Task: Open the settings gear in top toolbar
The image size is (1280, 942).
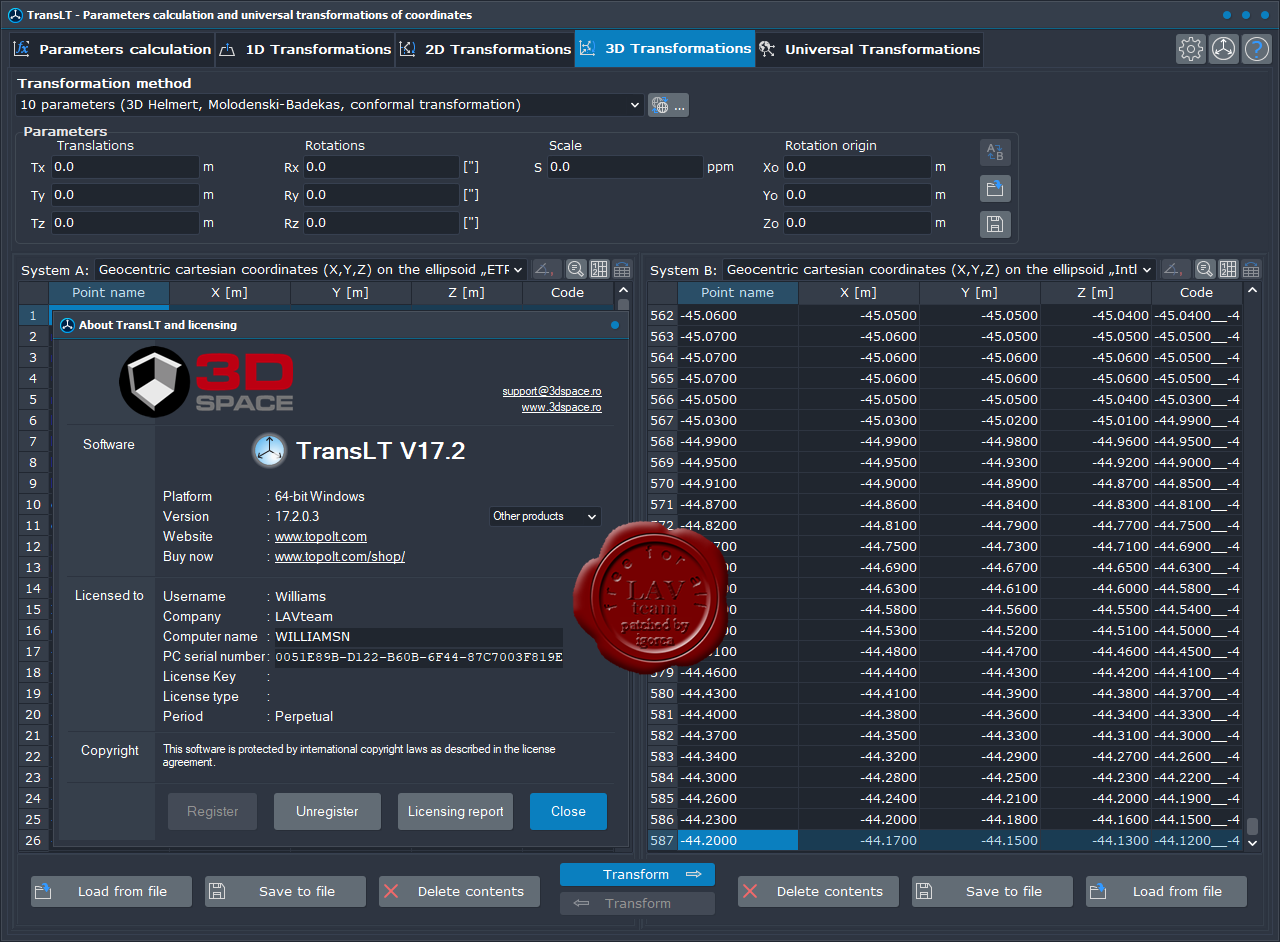Action: pos(1190,49)
